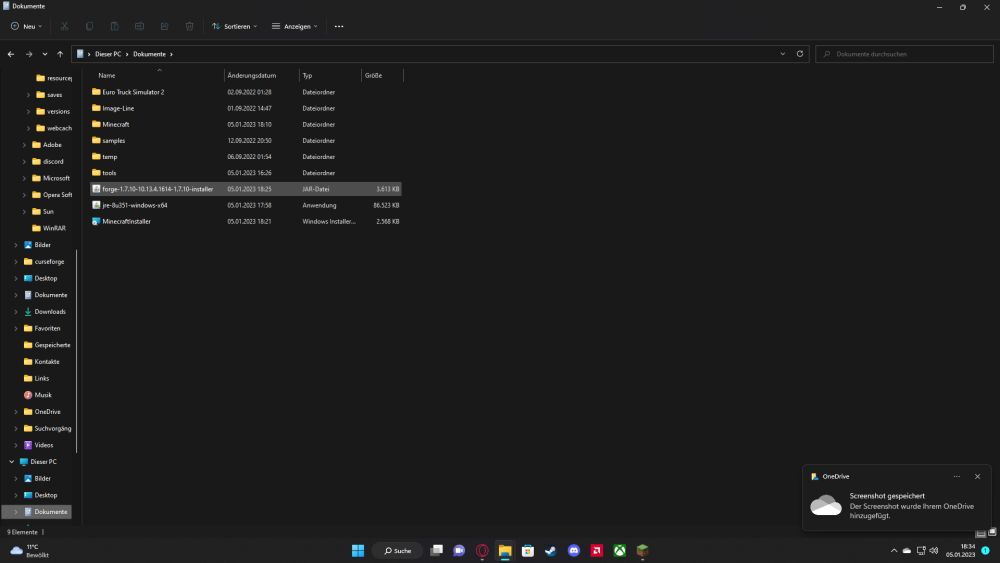This screenshot has width=1000, height=563.
Task: Open OneDrive notification options dots
Action: (x=956, y=476)
